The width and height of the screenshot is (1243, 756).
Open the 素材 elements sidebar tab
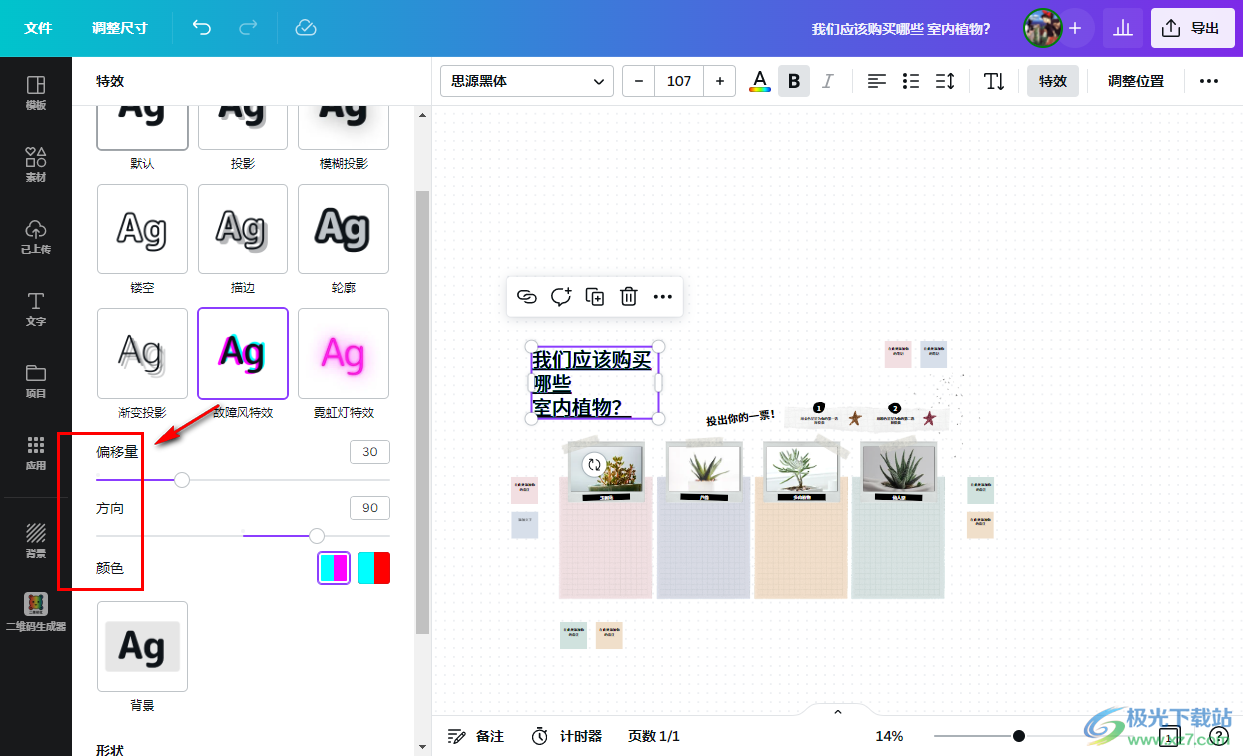coord(36,165)
